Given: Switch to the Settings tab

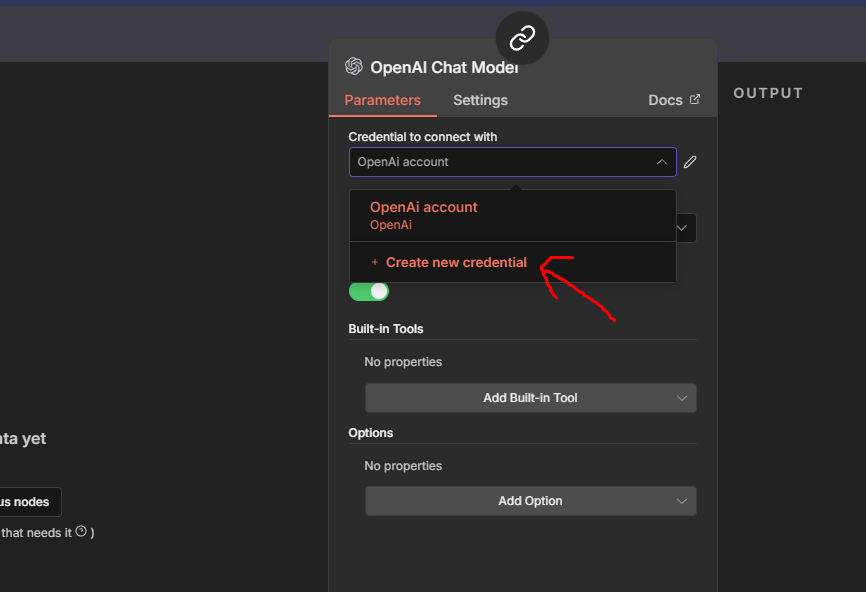Looking at the screenshot, I should point(480,100).
